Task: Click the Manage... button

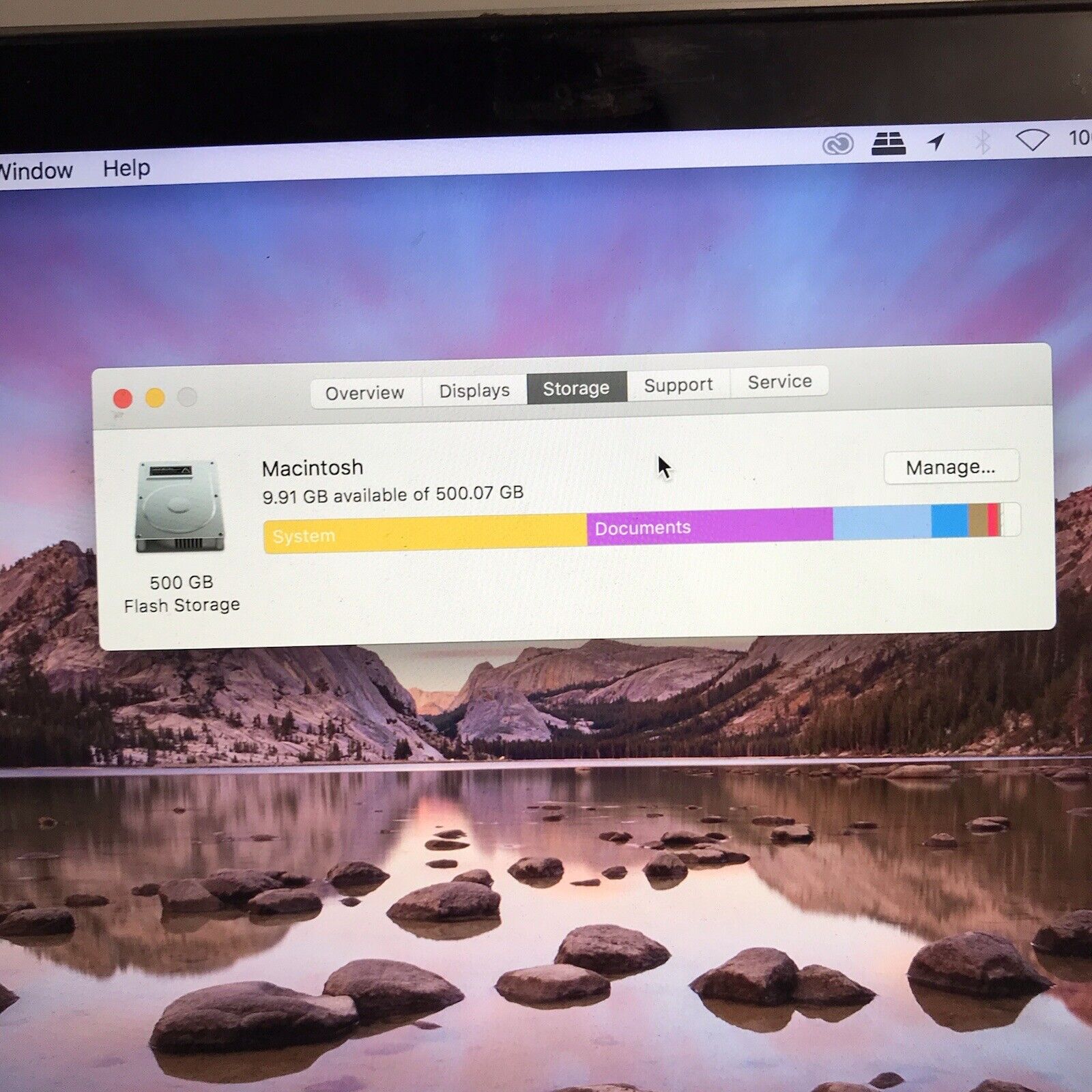Action: click(x=951, y=468)
